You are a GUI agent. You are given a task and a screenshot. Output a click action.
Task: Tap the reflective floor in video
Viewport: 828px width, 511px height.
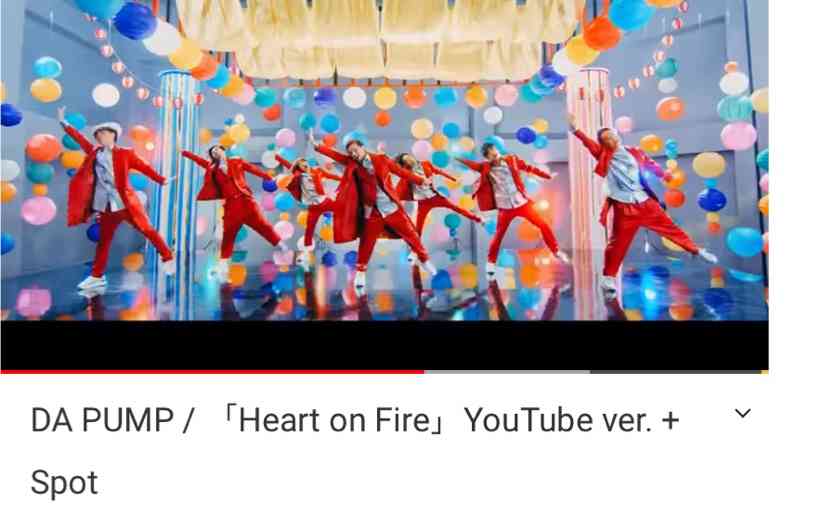coord(384,296)
